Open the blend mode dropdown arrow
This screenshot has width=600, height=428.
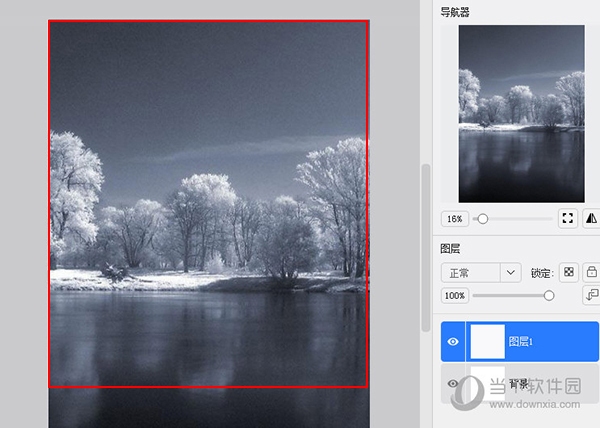click(x=510, y=273)
